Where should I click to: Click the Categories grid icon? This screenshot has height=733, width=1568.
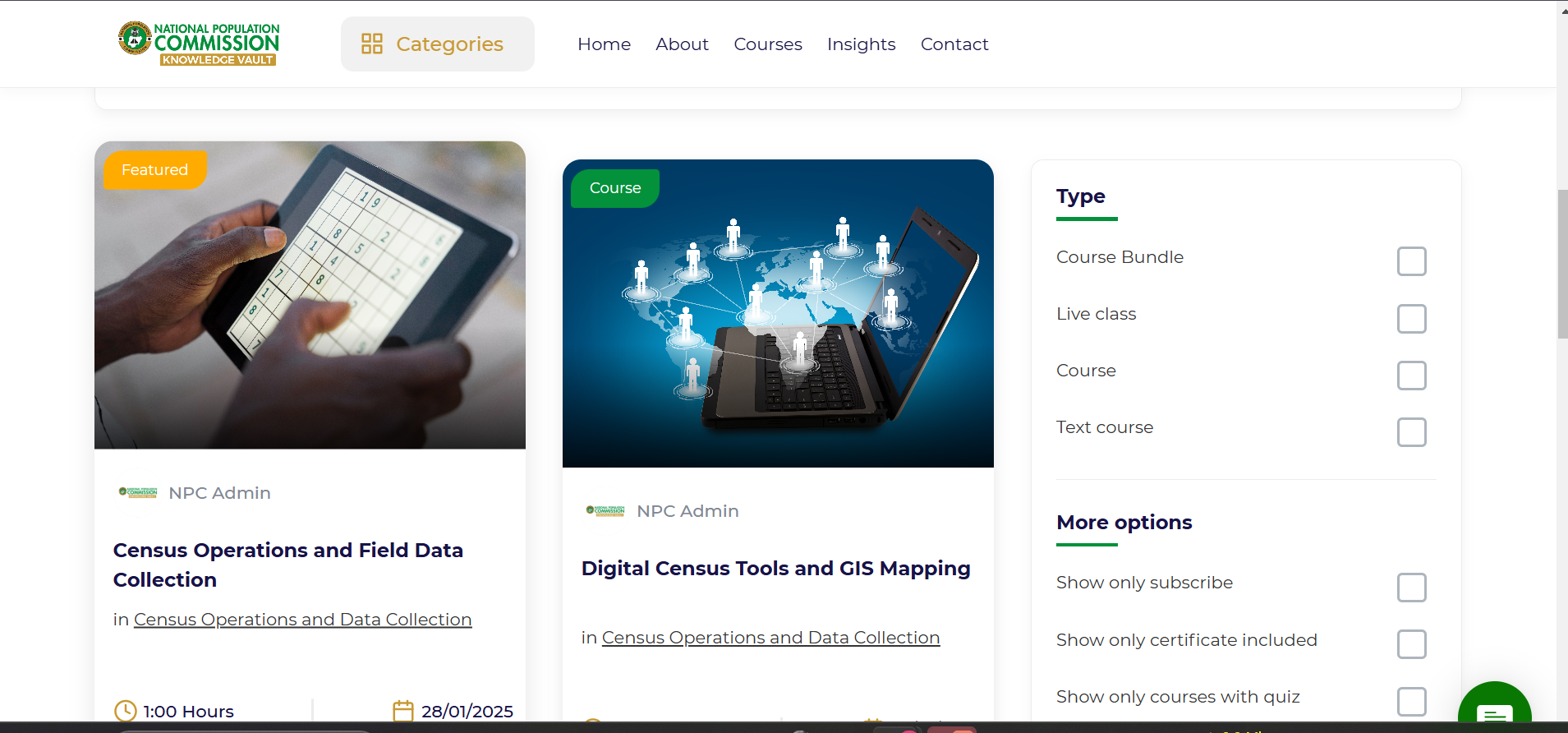pos(372,44)
